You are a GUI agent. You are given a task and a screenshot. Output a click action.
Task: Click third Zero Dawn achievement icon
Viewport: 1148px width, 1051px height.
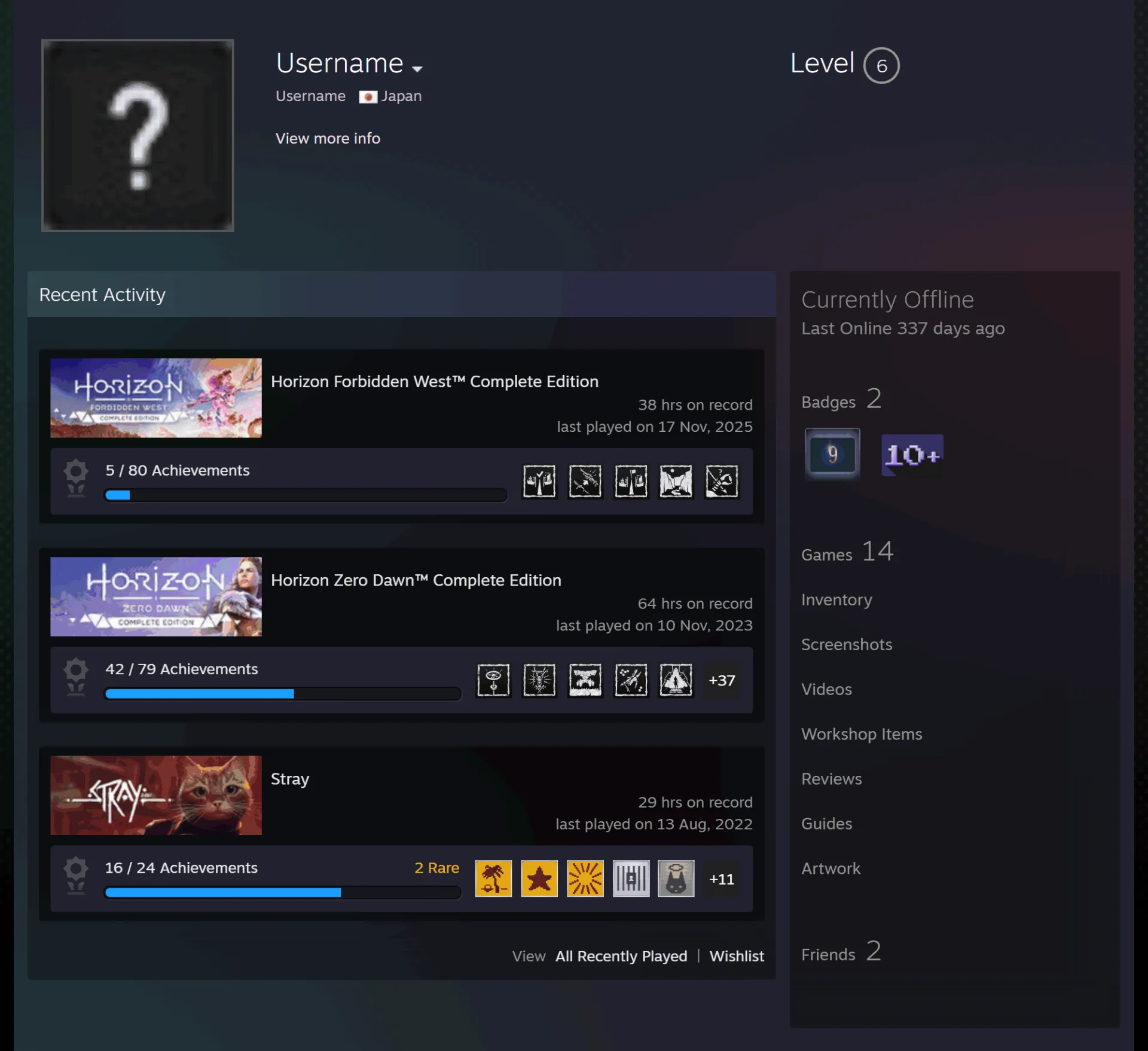click(x=585, y=680)
